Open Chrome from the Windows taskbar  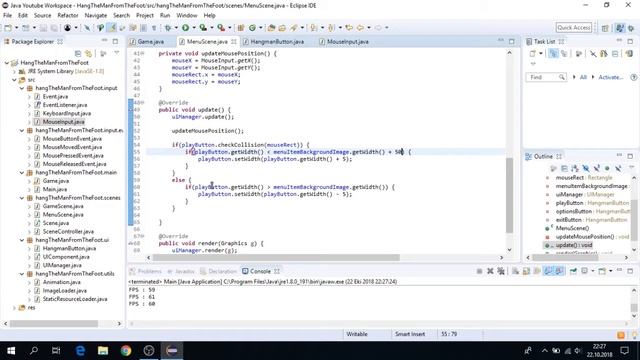(126, 351)
